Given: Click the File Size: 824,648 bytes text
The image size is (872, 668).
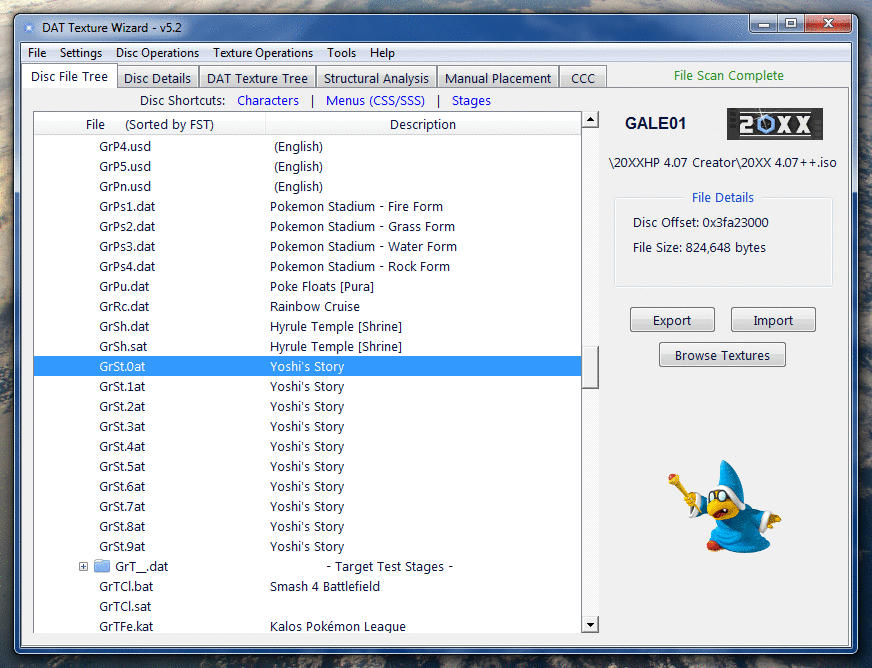Looking at the screenshot, I should 699,248.
